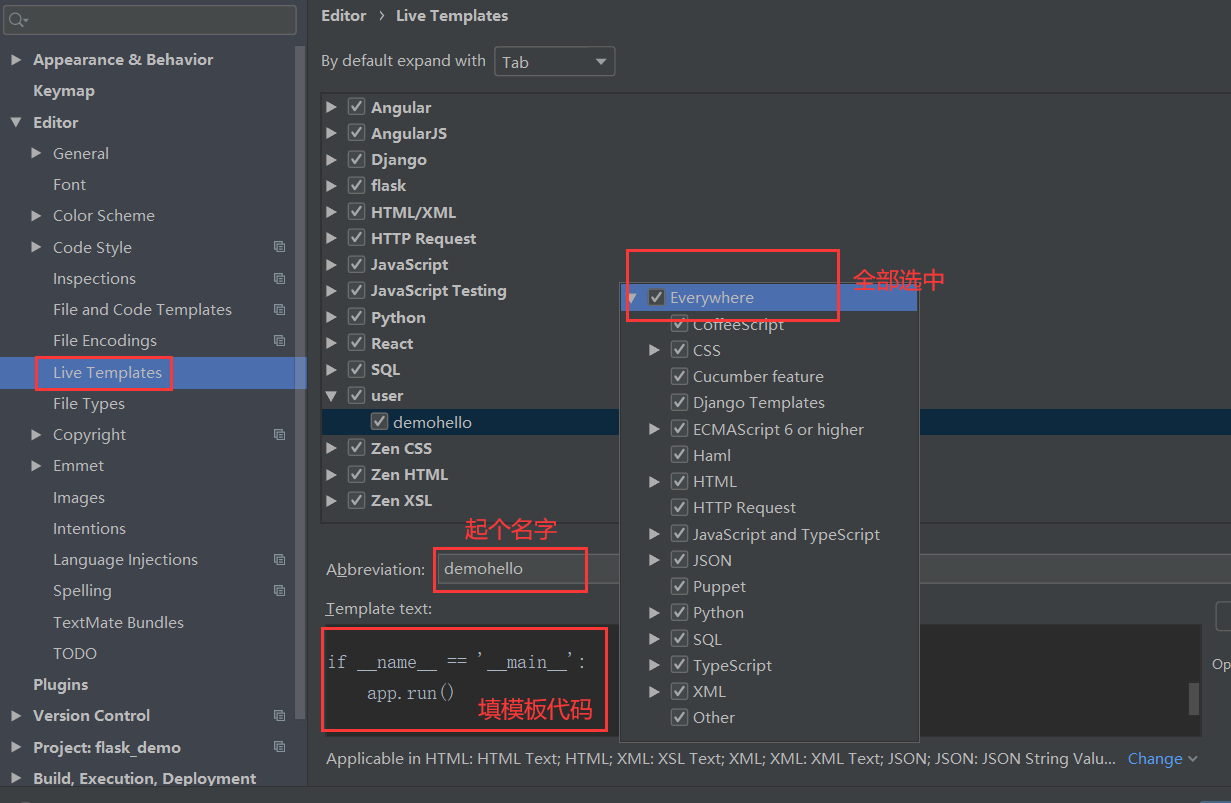Select the JavaScript Testing template group row
This screenshot has height=803, width=1231.
click(x=438, y=290)
